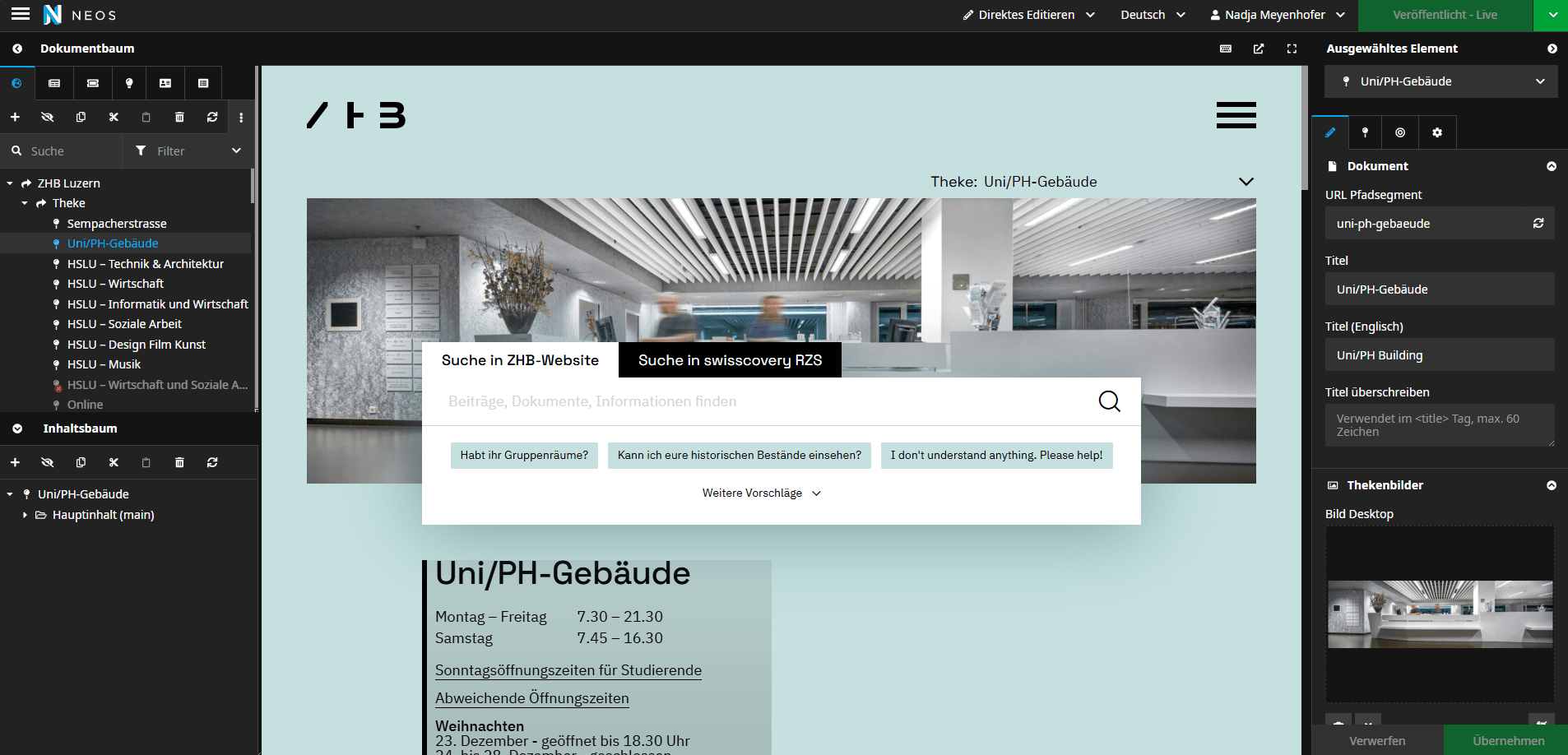This screenshot has height=755, width=1568.
Task: Toggle visibility of document in Dokumentbaum toolbar
Action: (x=48, y=117)
